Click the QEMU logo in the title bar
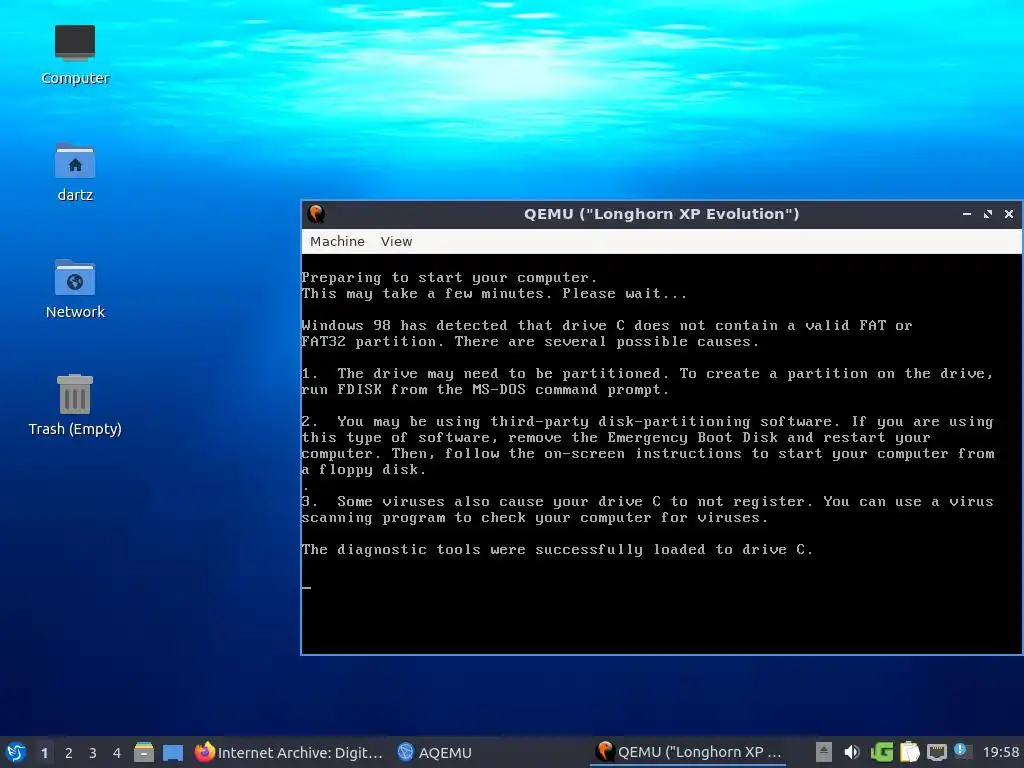This screenshot has height=768, width=1024. 317,214
